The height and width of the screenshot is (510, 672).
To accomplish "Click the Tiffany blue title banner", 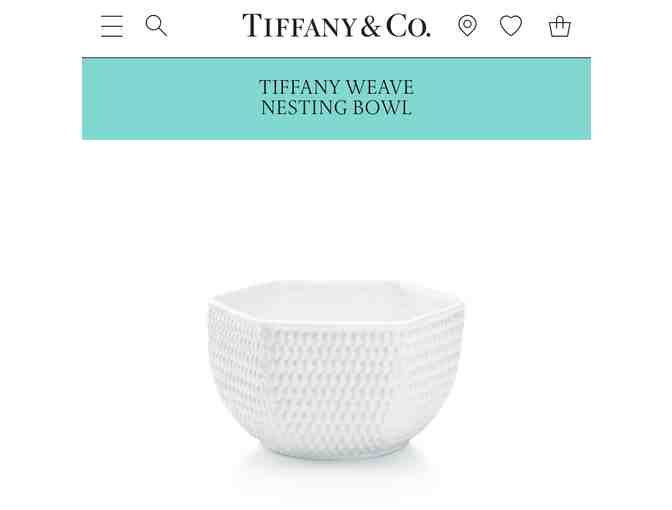I will tap(336, 99).
